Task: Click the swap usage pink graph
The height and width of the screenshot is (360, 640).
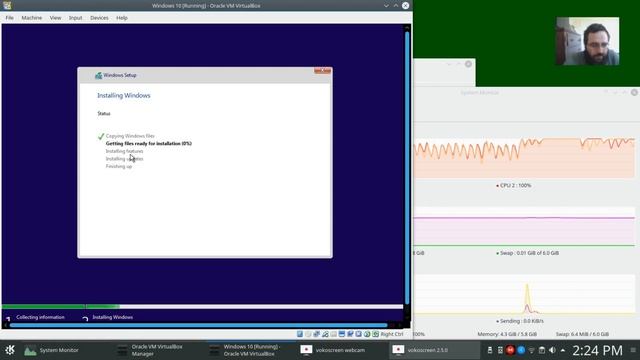Action: coord(524,227)
